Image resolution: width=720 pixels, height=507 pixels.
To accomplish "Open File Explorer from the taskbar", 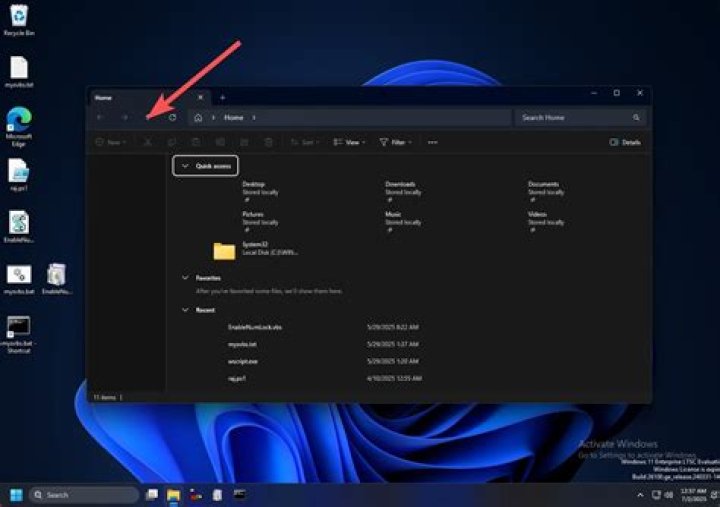I will point(173,494).
